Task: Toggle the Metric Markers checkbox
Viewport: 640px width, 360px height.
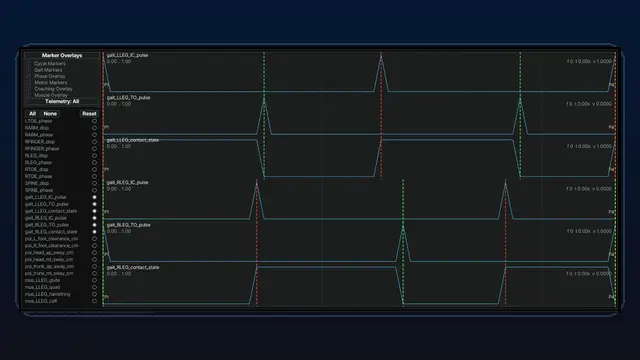Action: pyautogui.click(x=29, y=82)
